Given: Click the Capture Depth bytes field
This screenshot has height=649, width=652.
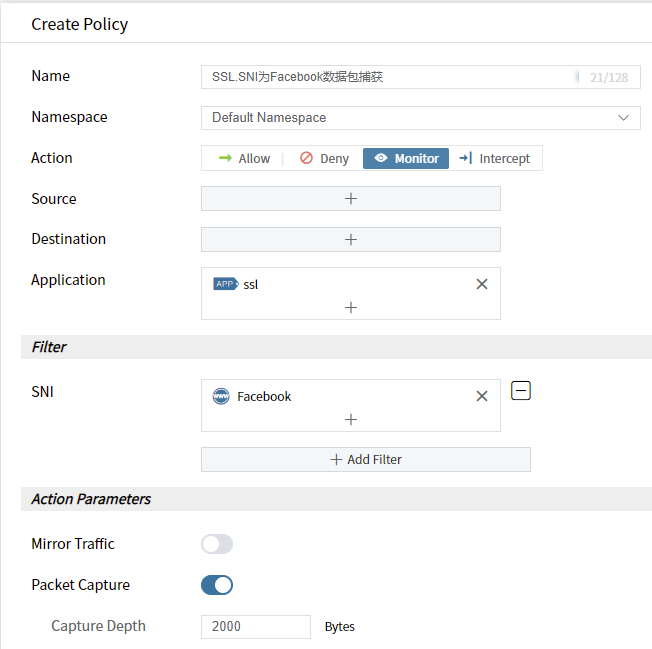Looking at the screenshot, I should click(255, 627).
